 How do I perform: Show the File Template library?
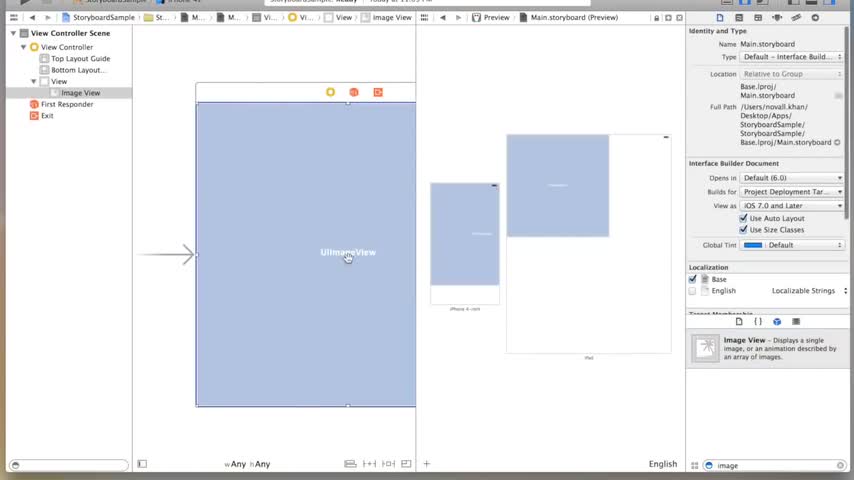(x=739, y=321)
